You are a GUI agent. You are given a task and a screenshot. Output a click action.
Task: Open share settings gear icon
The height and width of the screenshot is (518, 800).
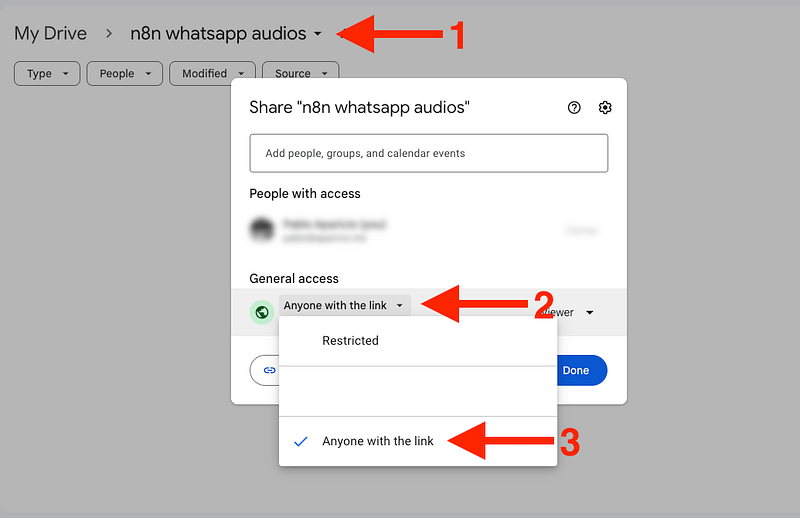(604, 108)
